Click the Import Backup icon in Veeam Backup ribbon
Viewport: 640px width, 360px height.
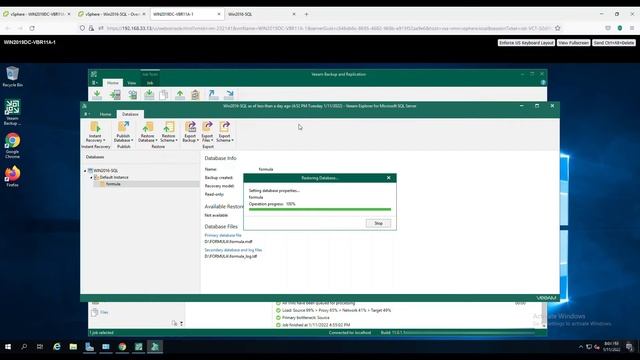pyautogui.click(x=213, y=95)
